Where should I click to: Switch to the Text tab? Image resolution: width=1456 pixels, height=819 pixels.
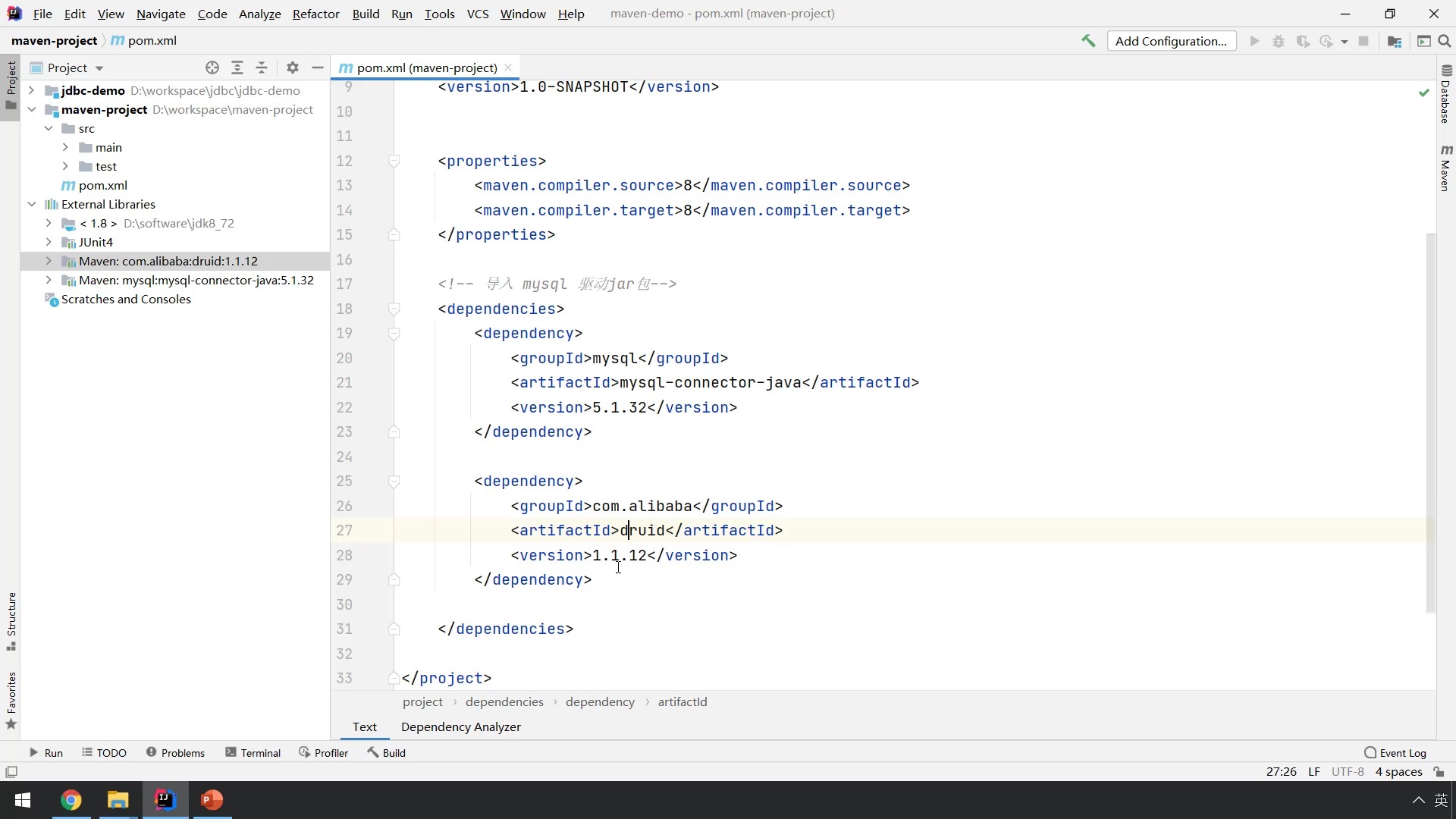tap(364, 726)
